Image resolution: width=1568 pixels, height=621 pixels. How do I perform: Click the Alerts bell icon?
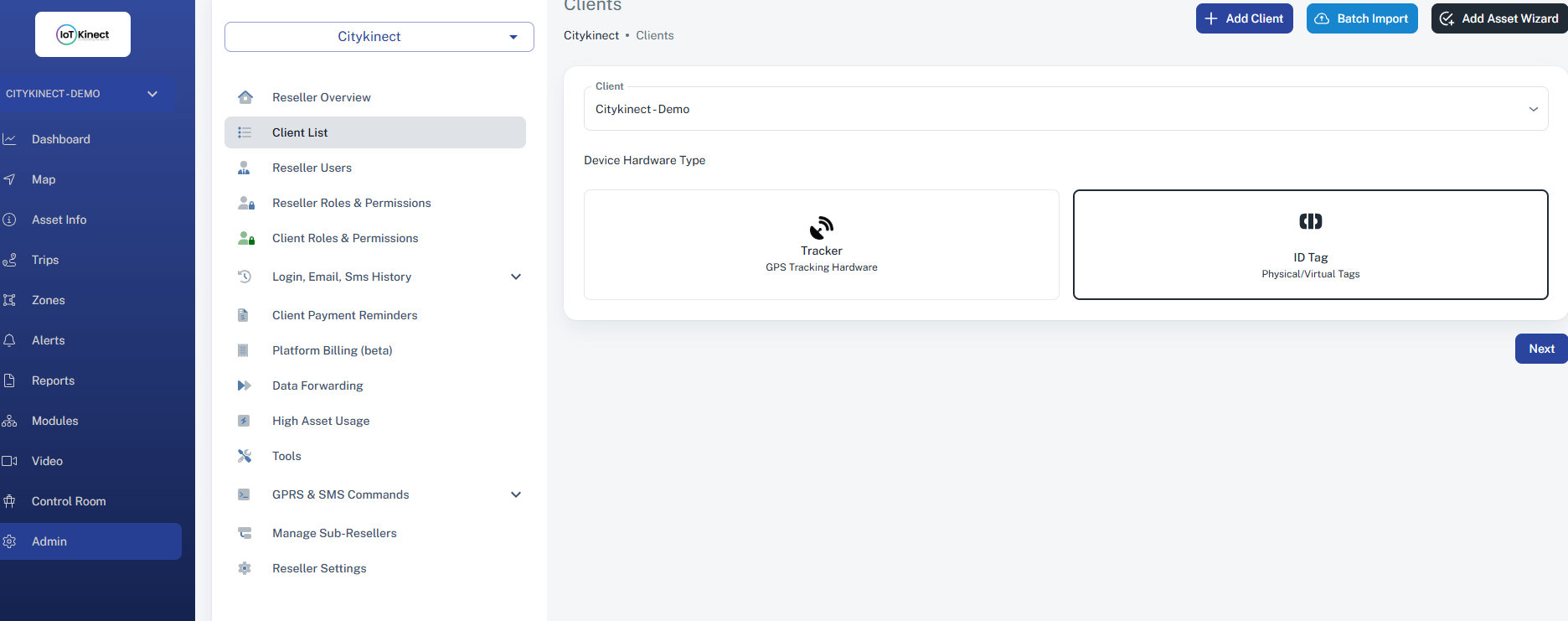(10, 340)
